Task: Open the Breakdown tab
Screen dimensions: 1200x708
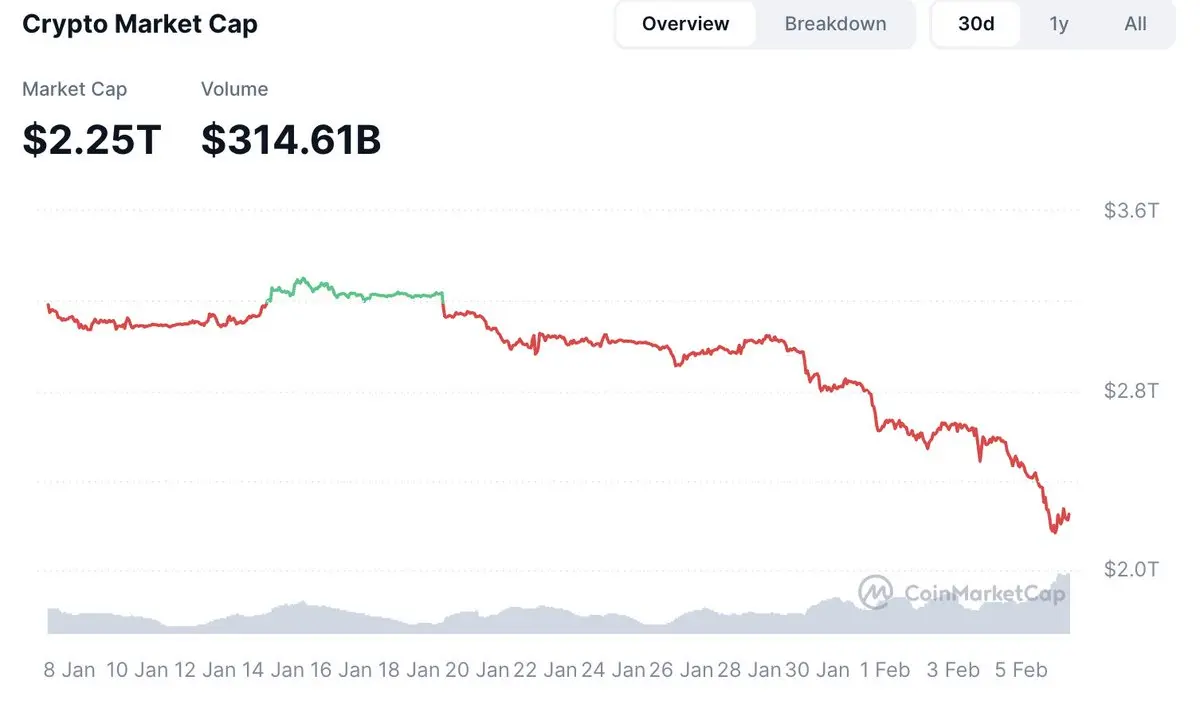Action: point(835,24)
